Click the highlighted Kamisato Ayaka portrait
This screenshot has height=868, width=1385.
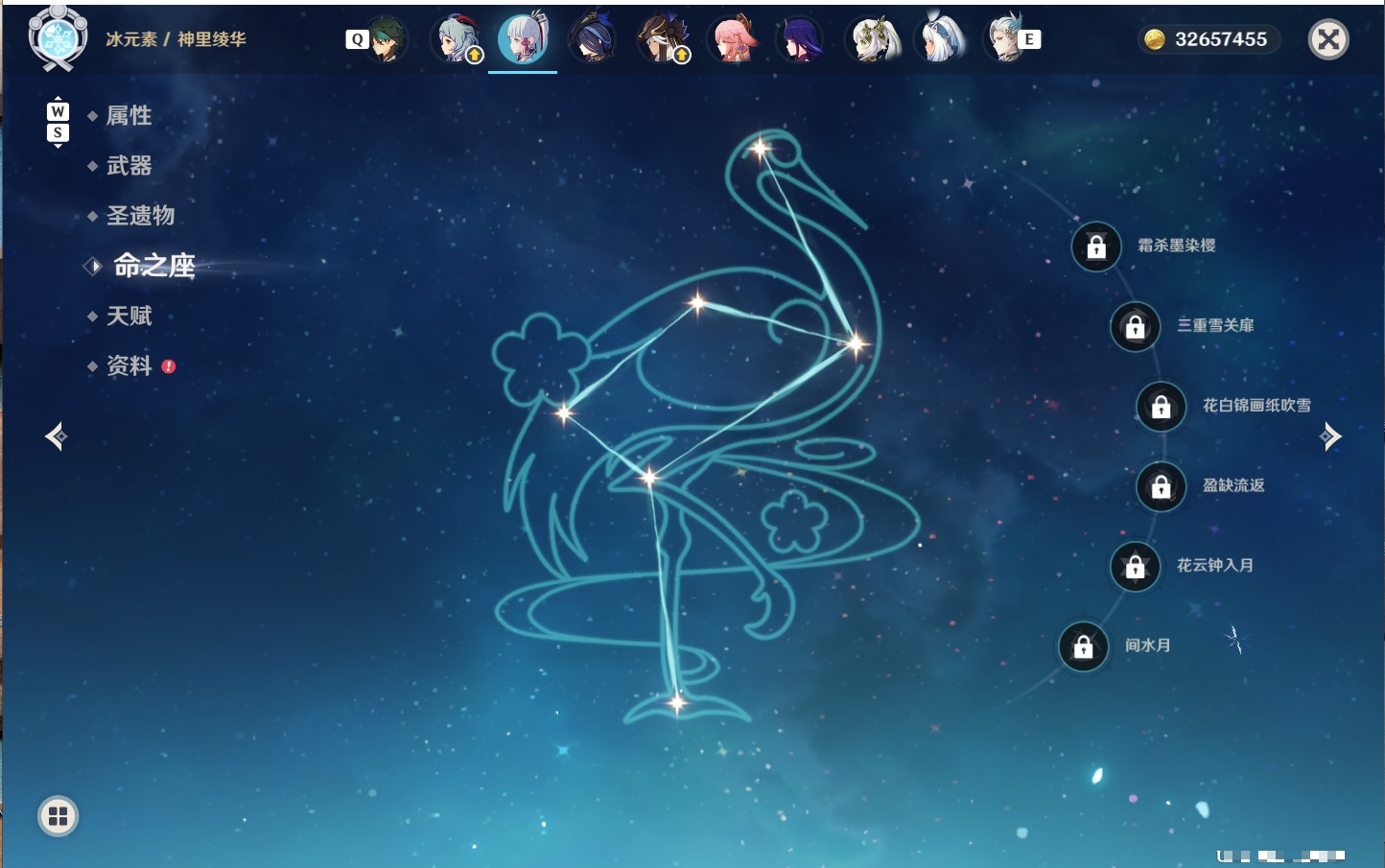(x=523, y=39)
